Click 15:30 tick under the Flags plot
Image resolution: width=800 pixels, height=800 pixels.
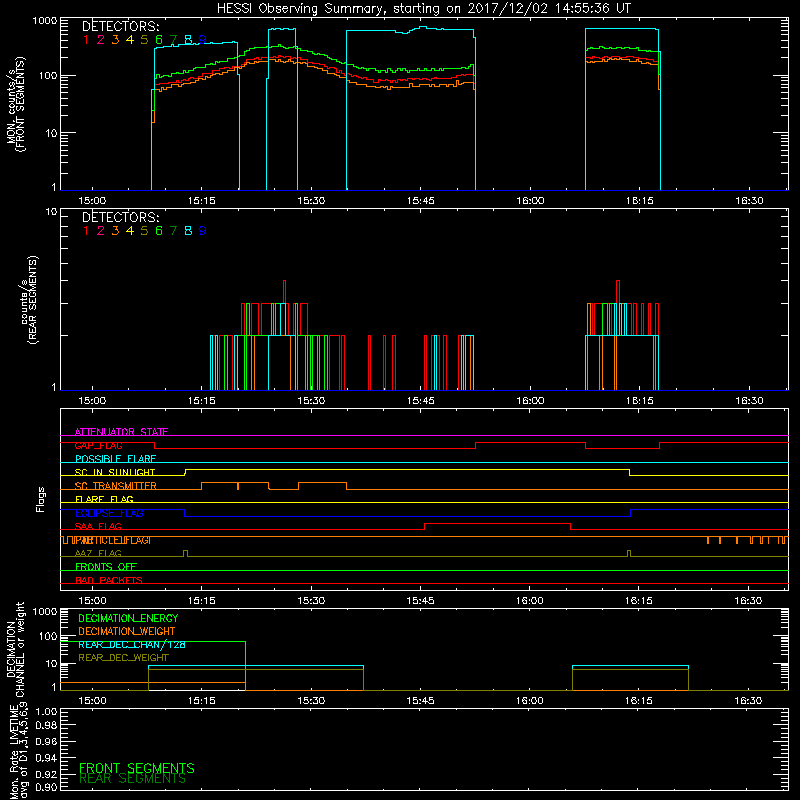311,601
